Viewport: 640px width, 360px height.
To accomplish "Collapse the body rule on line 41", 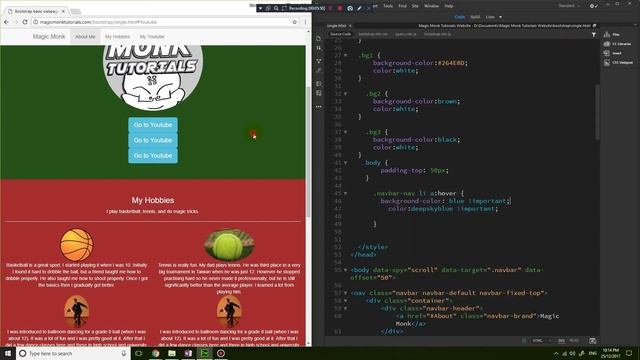I will point(346,162).
